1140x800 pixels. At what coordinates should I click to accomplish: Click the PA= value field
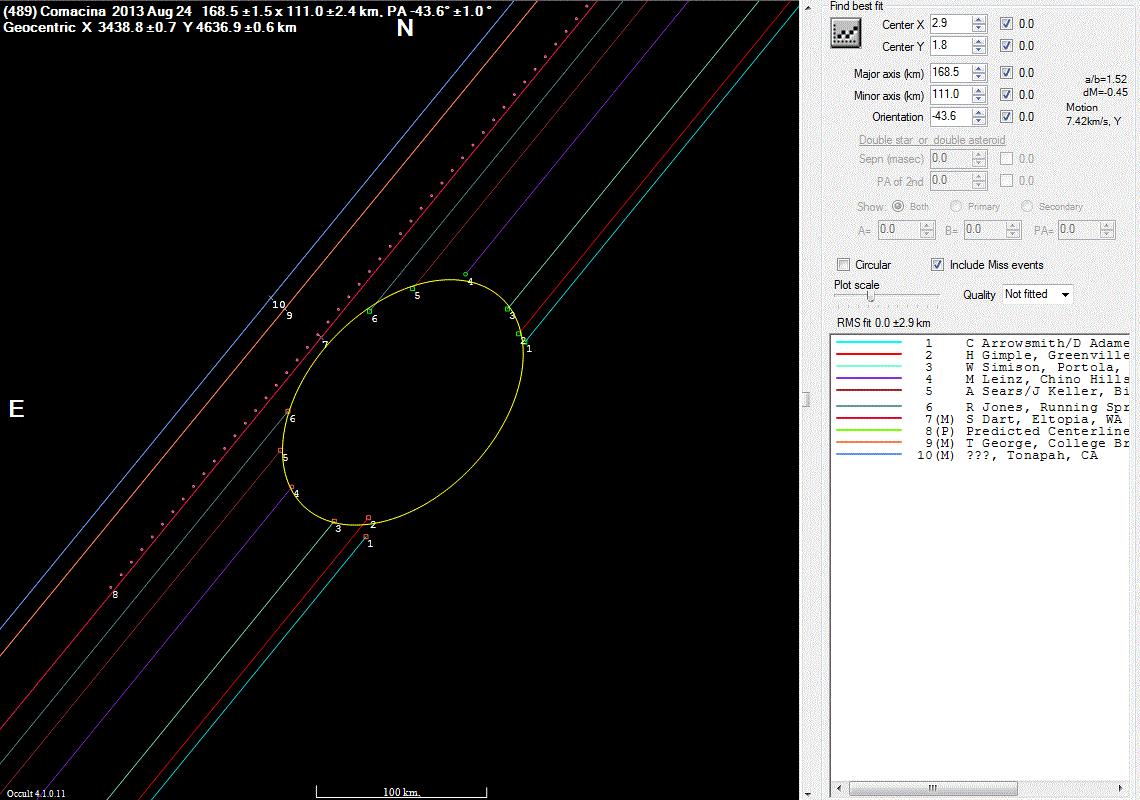click(x=1079, y=230)
